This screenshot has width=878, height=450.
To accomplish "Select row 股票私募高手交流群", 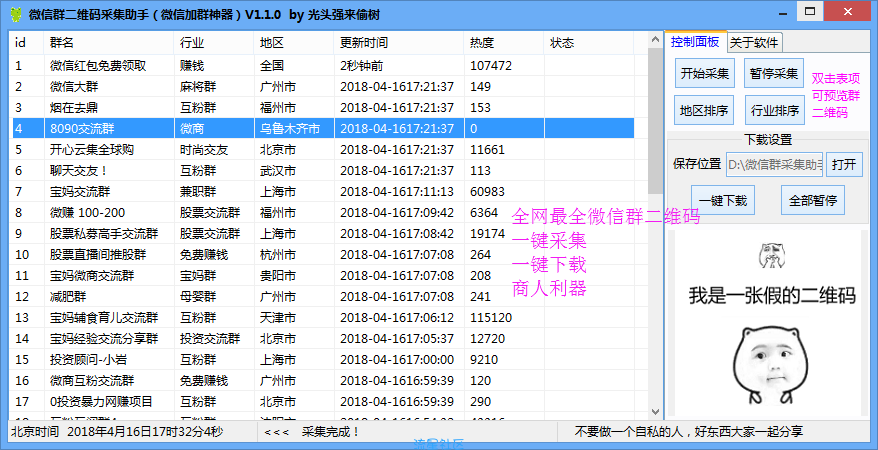I will tap(323, 233).
